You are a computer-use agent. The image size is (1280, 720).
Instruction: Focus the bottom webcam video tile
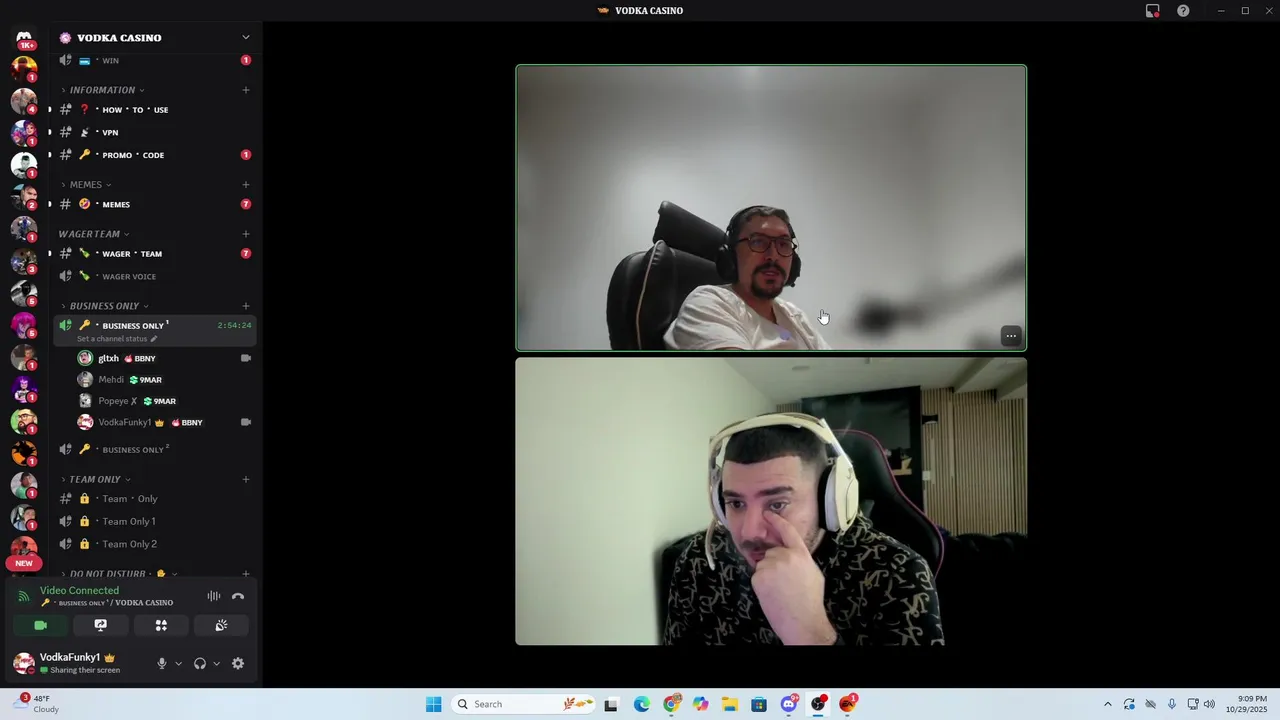771,502
